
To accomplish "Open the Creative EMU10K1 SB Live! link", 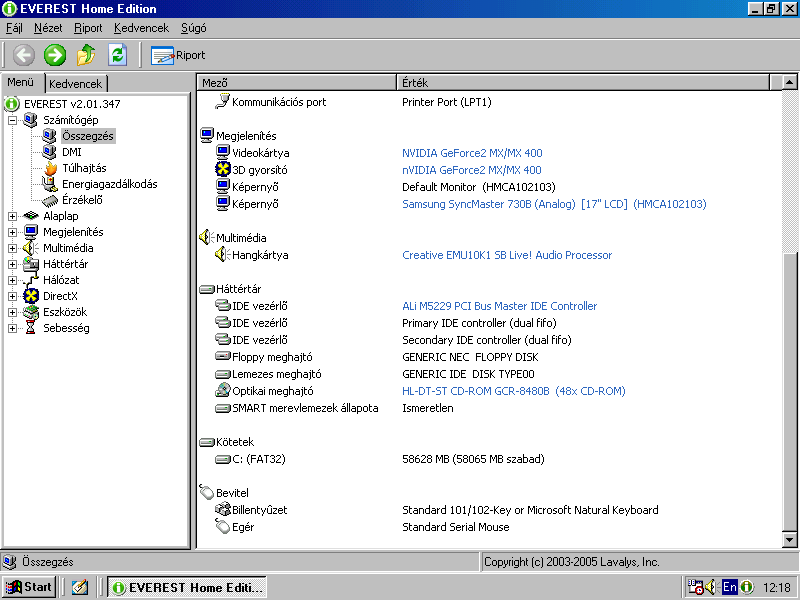I will [507, 255].
